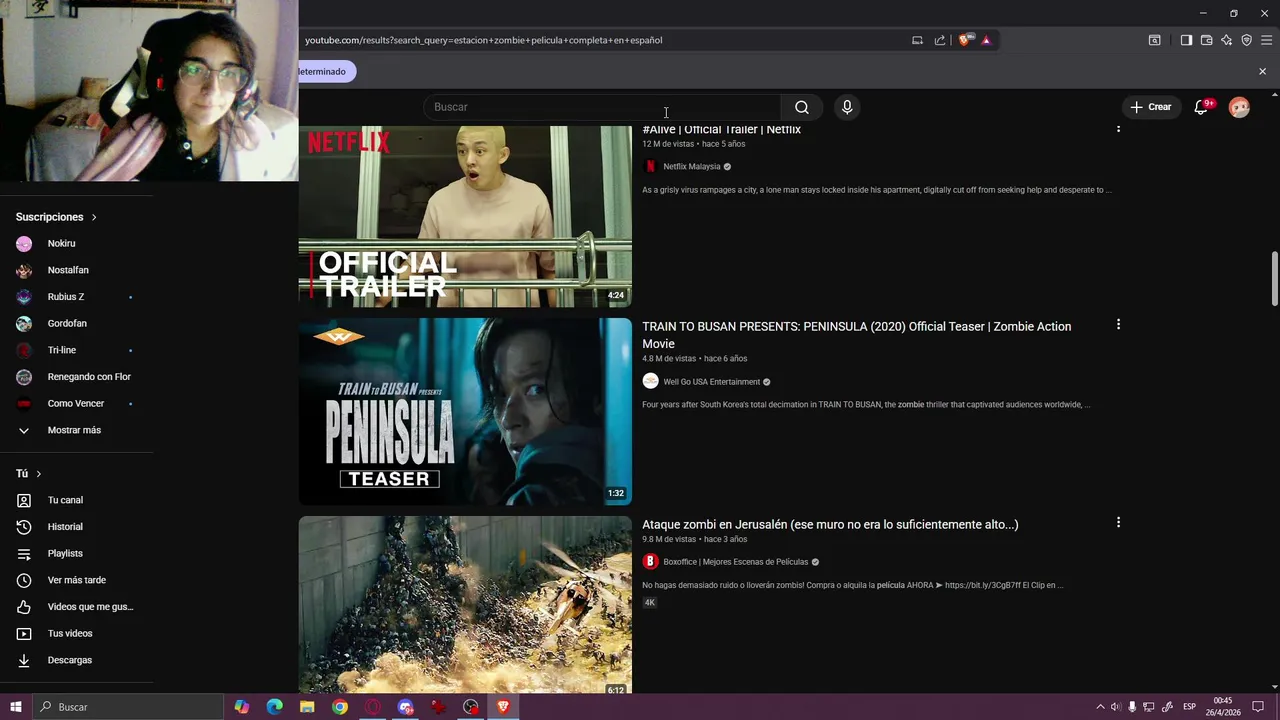Click the system tray volume icon
The image size is (1280, 720).
click(x=1116, y=707)
